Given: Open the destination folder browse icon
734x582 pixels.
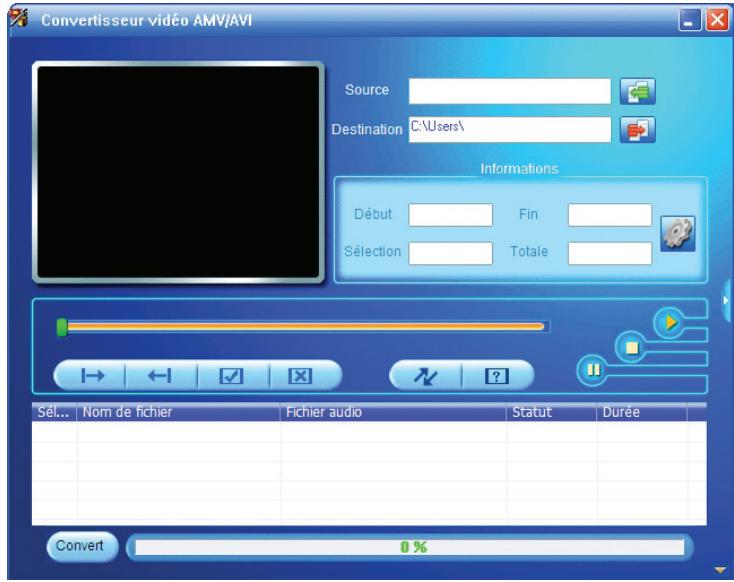Looking at the screenshot, I should 638,130.
